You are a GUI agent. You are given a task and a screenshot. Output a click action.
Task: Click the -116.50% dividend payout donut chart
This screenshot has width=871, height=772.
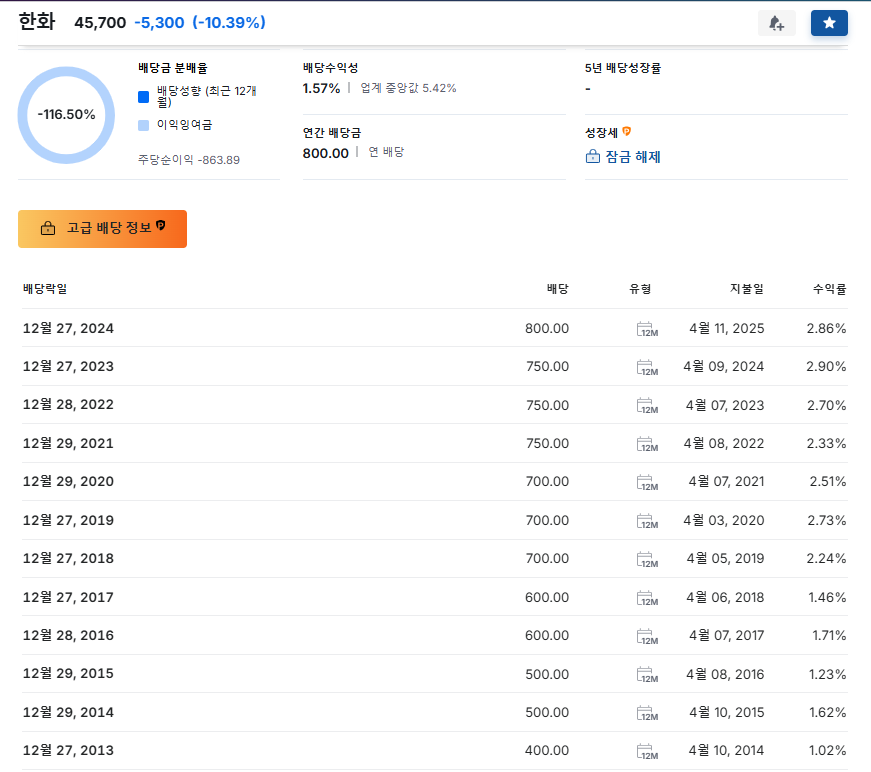[66, 114]
